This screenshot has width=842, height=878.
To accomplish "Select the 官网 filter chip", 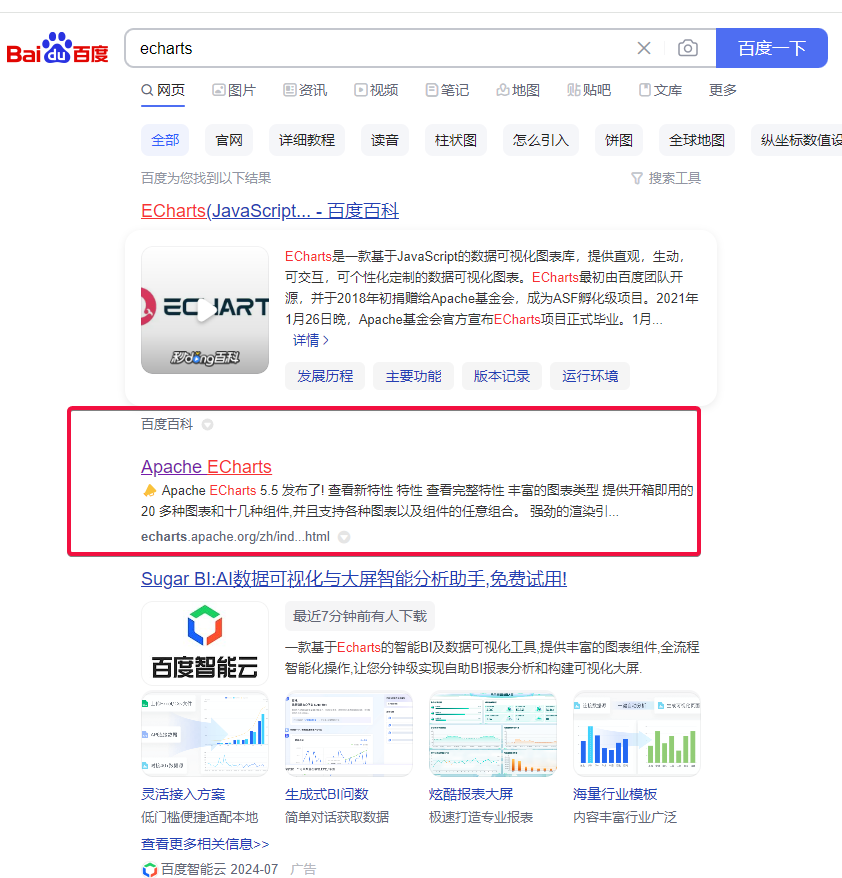I will click(x=229, y=140).
